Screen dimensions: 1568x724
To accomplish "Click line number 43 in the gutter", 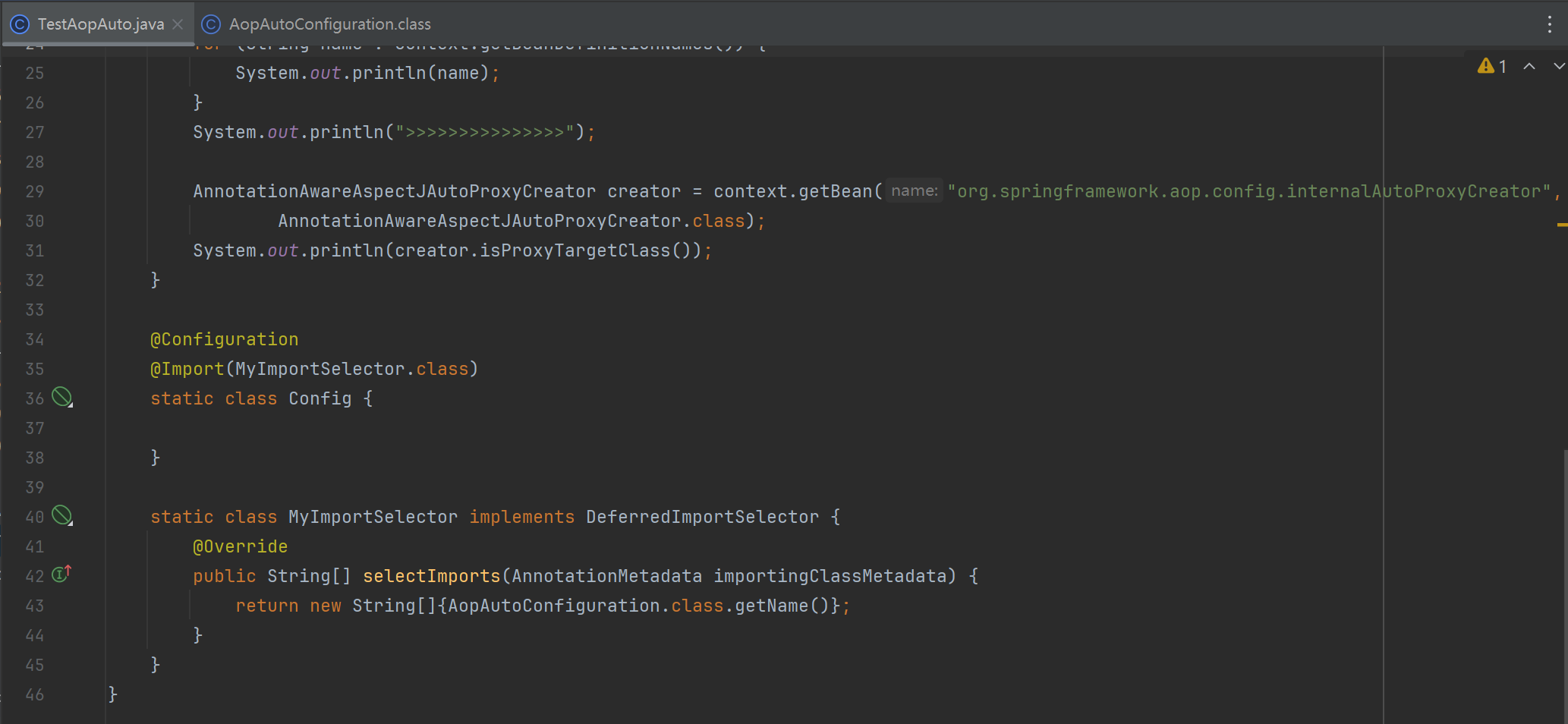I will pyautogui.click(x=35, y=606).
